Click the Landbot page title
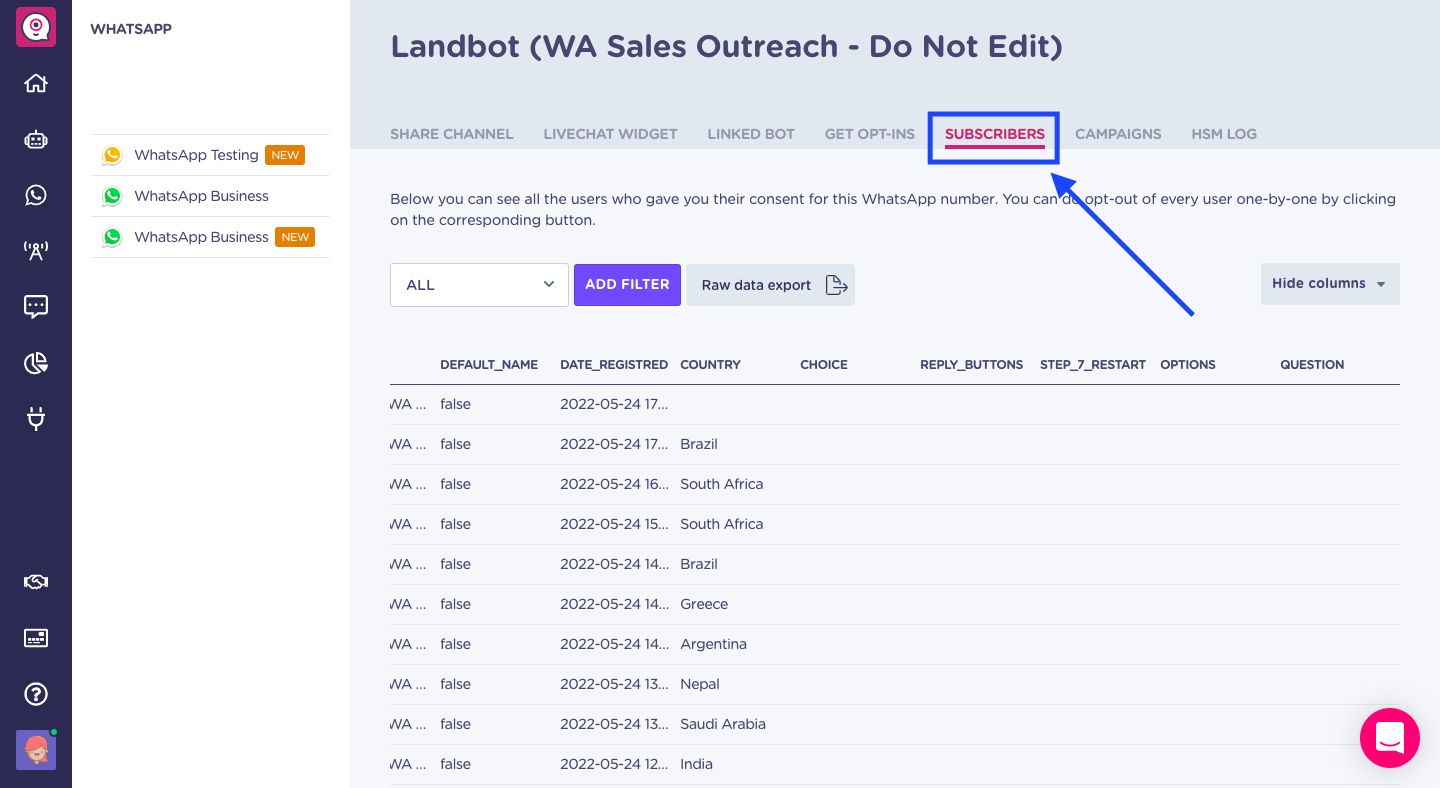This screenshot has height=788, width=1440. 727,46
